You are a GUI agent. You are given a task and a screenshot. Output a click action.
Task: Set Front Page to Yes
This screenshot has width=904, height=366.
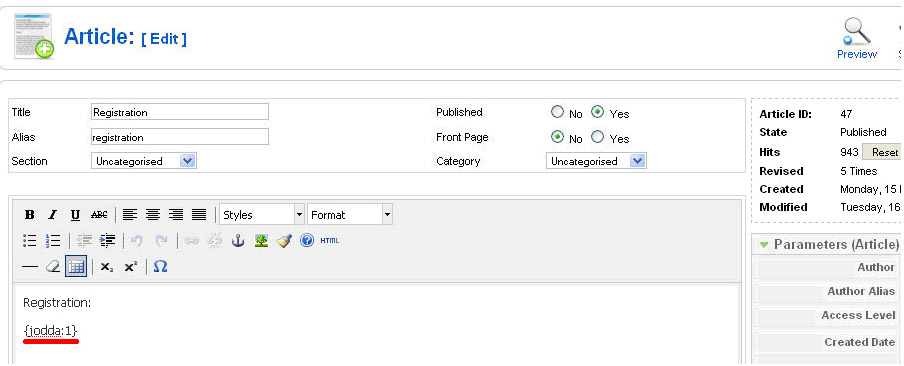click(x=598, y=137)
